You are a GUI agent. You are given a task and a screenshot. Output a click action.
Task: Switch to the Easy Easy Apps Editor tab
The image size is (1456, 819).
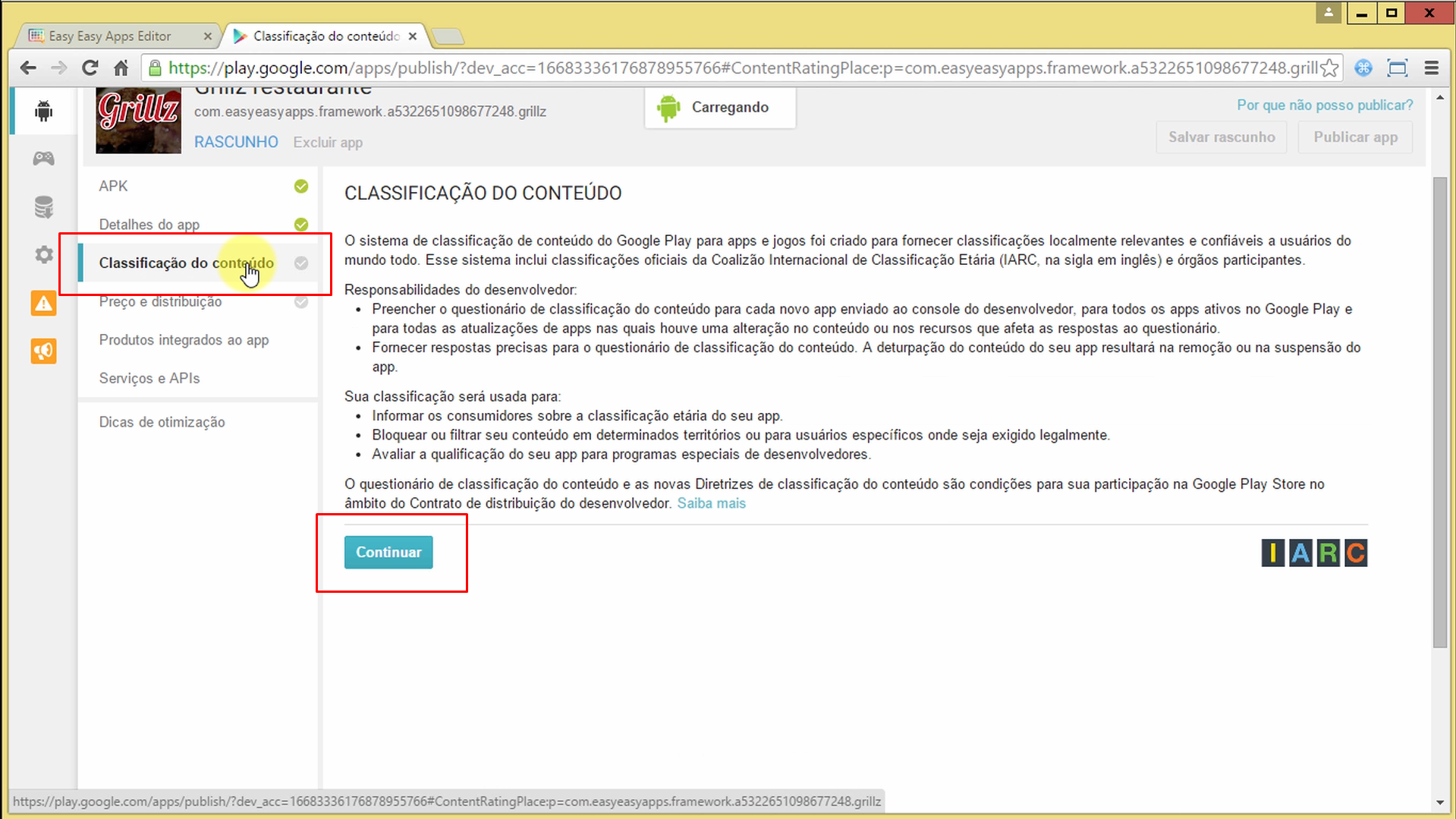114,35
